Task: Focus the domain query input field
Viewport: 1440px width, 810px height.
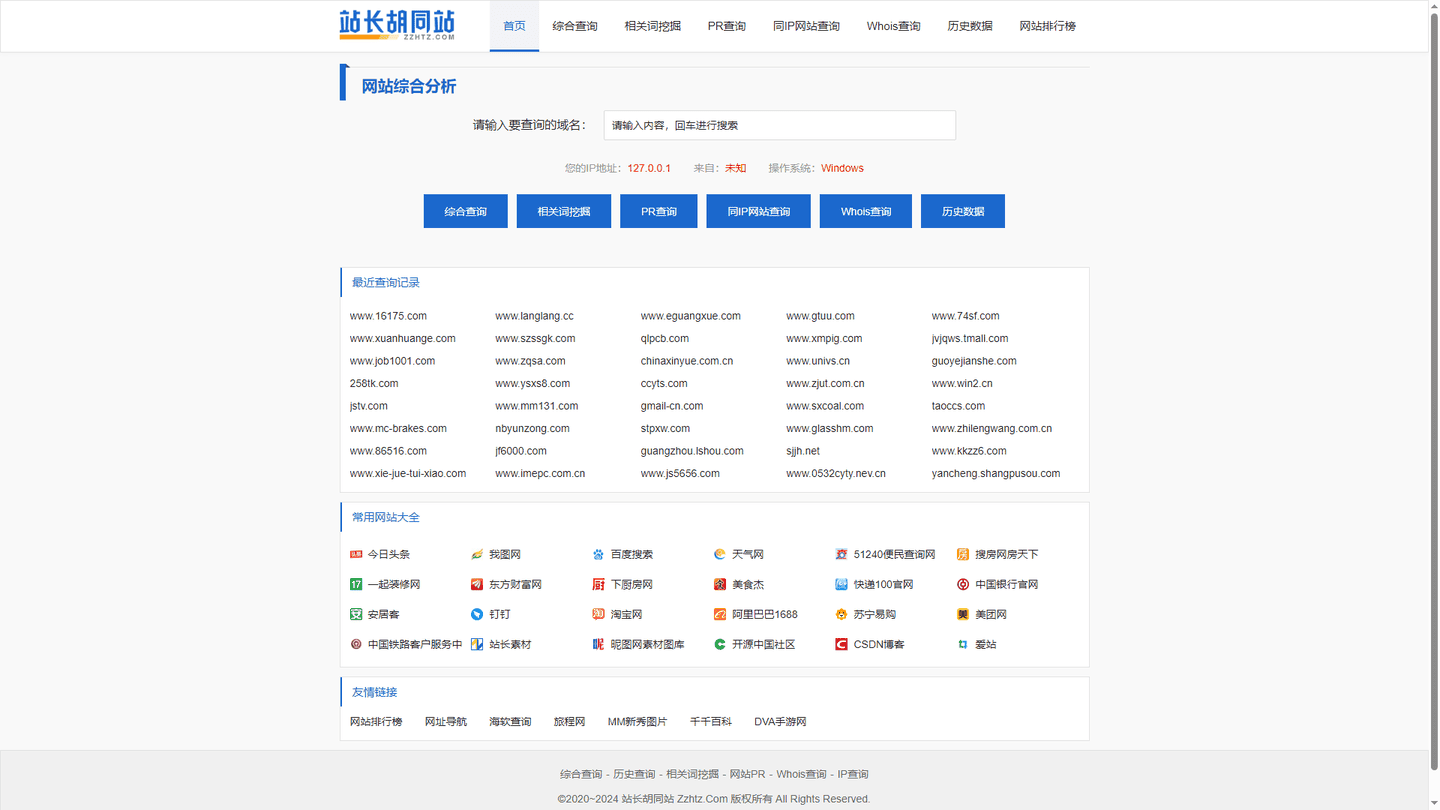Action: pyautogui.click(x=780, y=125)
